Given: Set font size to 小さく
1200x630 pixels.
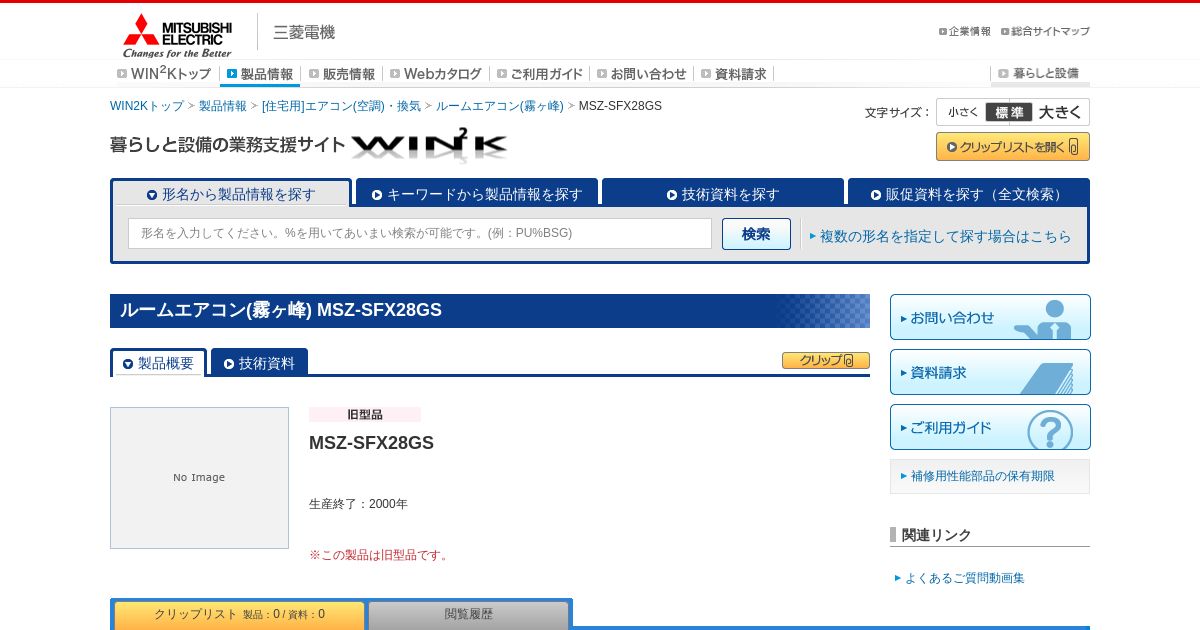Looking at the screenshot, I should 963,112.
